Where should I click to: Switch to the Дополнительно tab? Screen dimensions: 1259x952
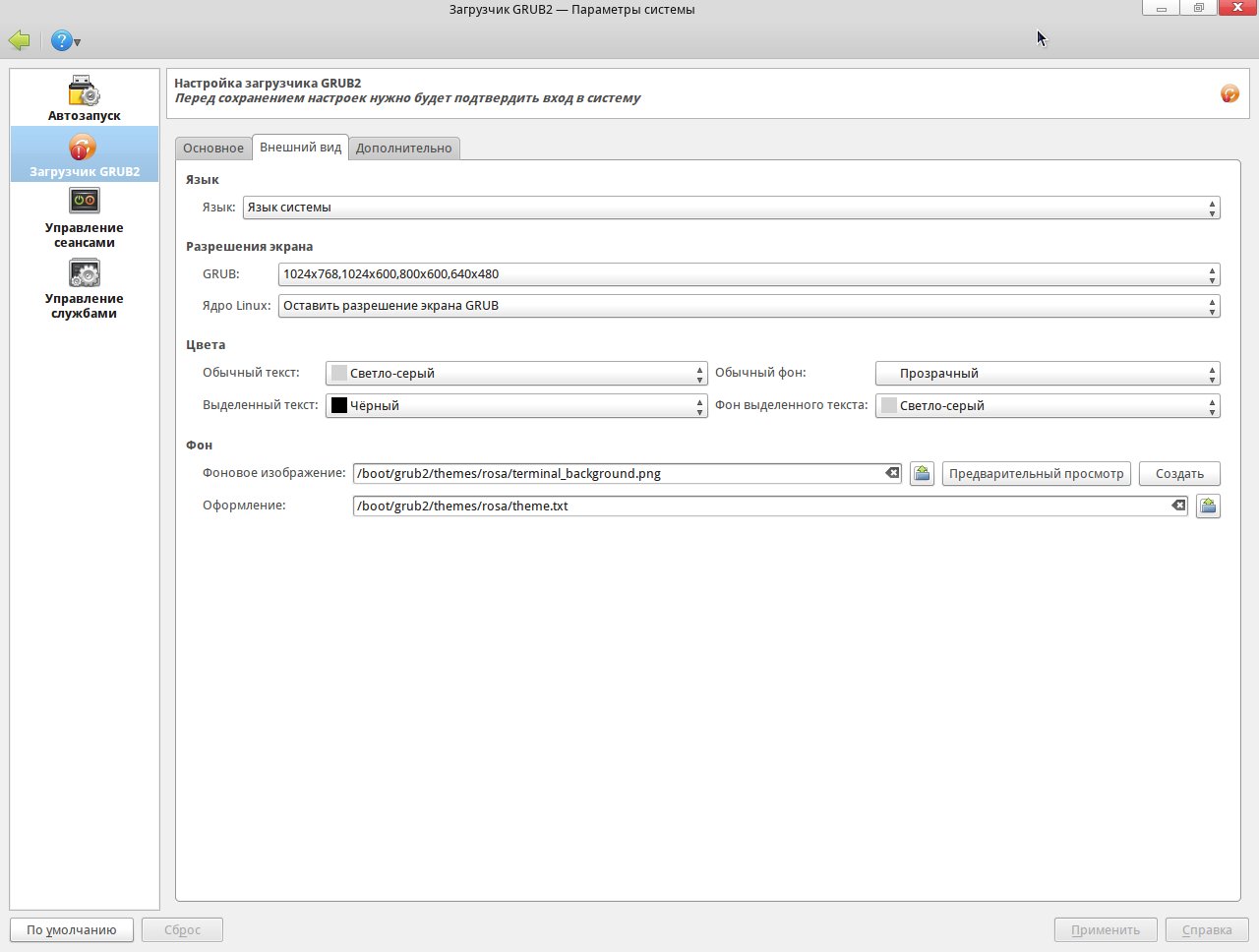403,149
